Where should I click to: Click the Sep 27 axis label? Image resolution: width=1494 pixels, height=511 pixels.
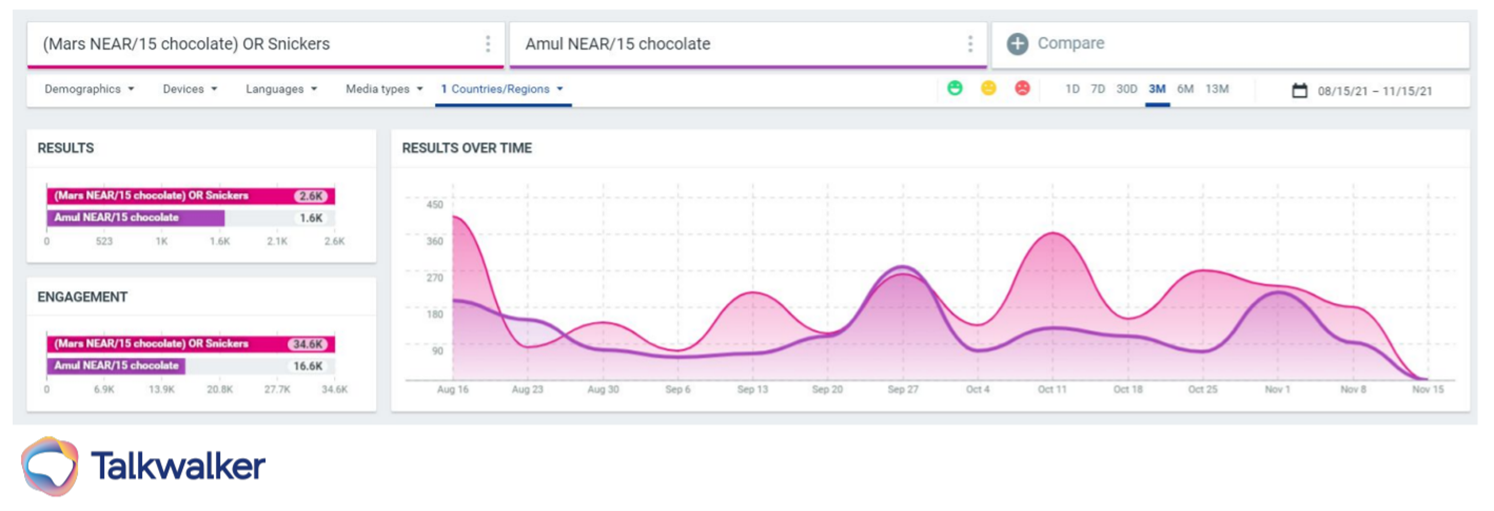click(903, 390)
